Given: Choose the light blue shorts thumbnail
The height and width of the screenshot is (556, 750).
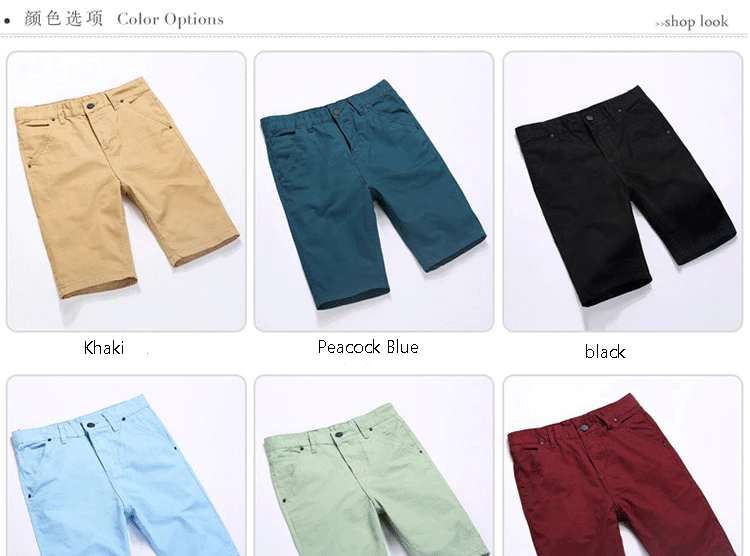Looking at the screenshot, I should pos(126,466).
